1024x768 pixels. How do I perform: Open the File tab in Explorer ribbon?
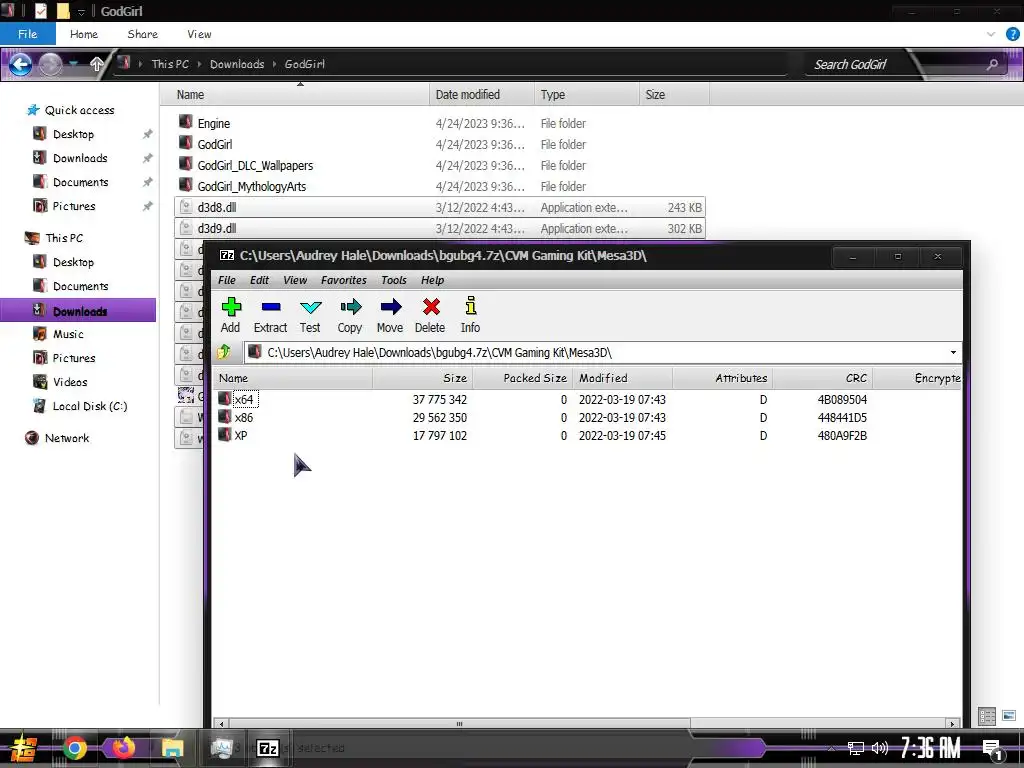pos(27,34)
